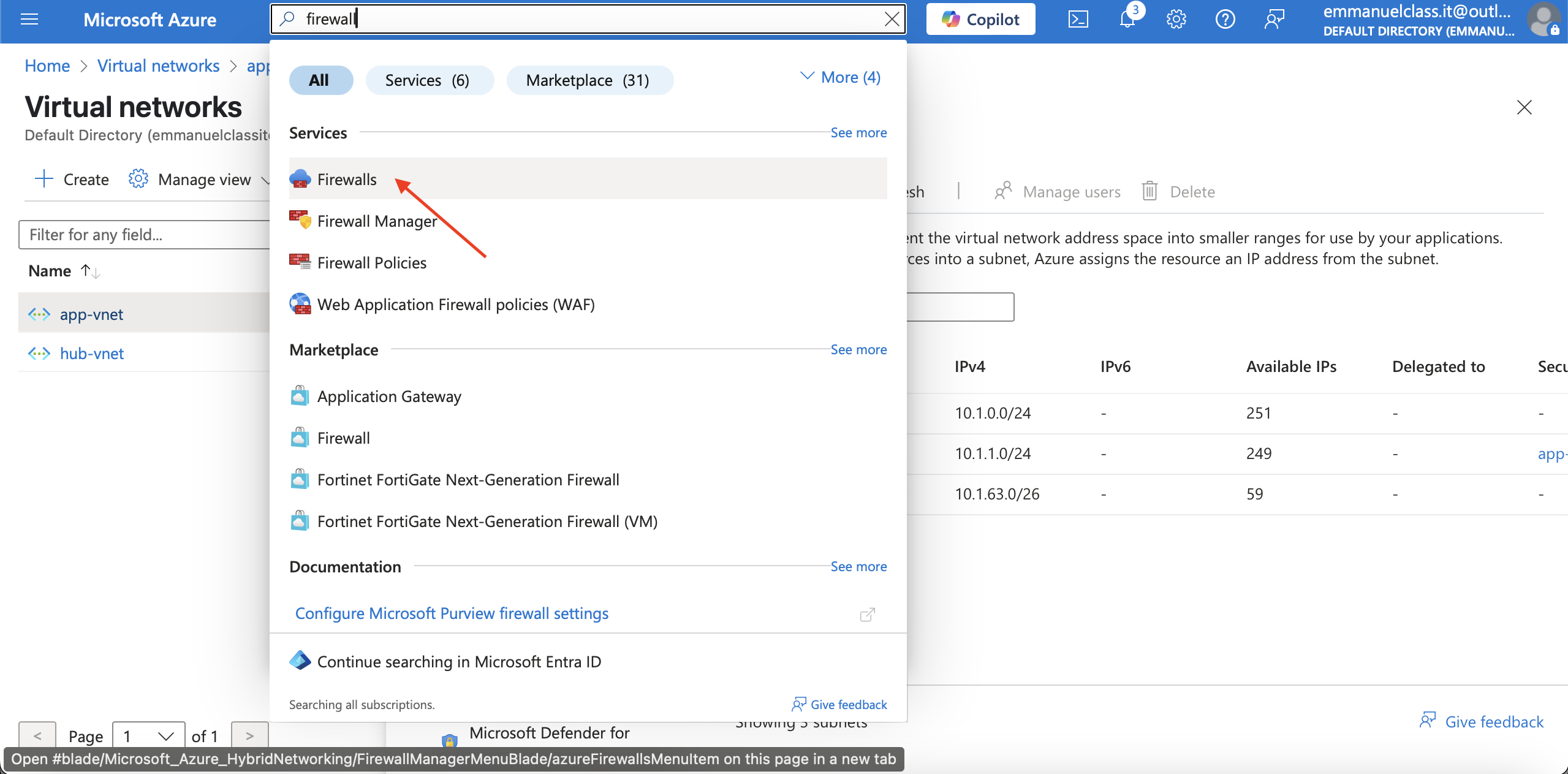Click external link icon beside Purview doc
1568x774 pixels.
click(867, 614)
